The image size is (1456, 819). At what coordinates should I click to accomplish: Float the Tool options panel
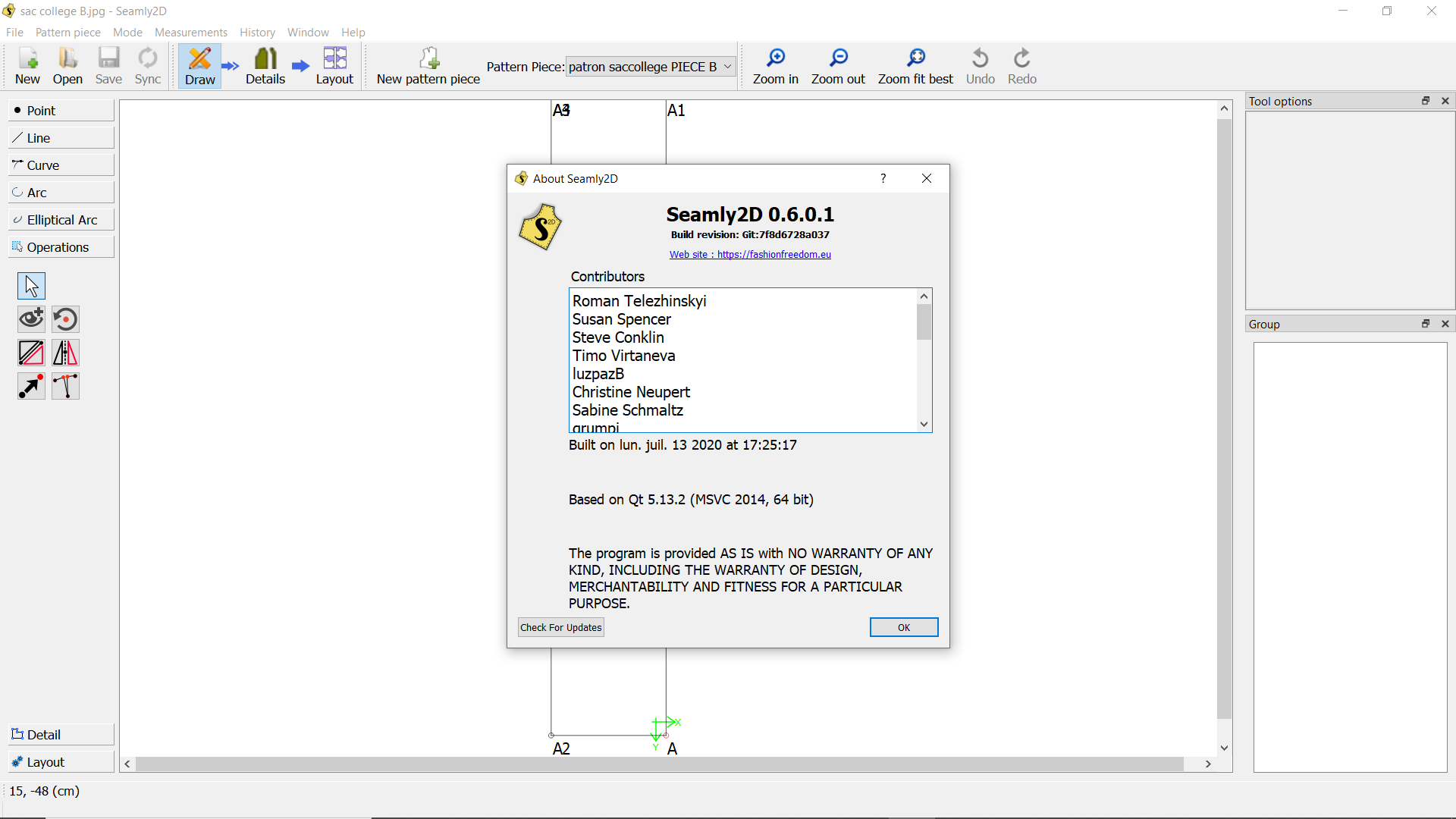click(1426, 101)
